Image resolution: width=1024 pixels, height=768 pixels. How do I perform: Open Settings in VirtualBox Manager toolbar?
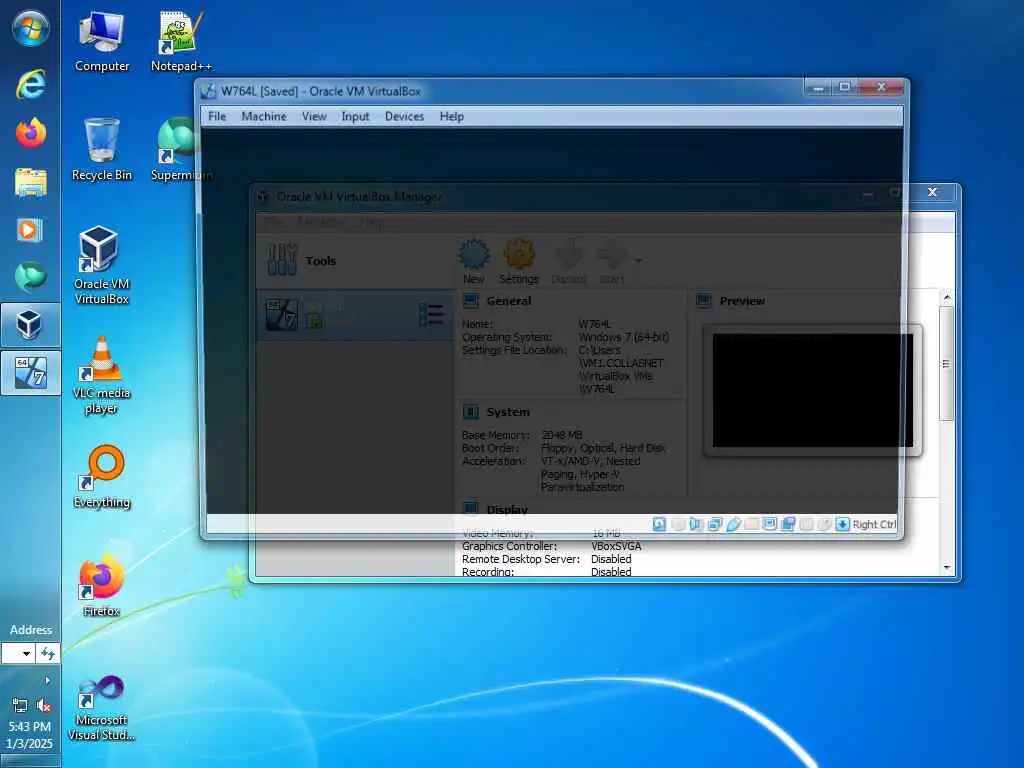tap(519, 261)
